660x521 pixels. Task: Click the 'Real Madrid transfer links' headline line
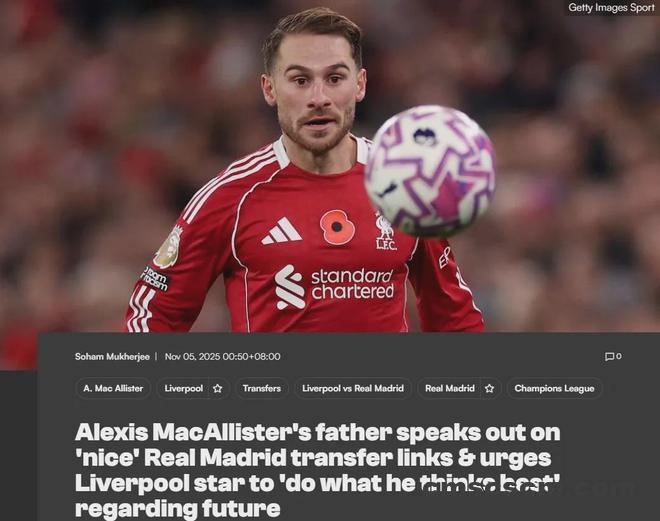point(313,458)
